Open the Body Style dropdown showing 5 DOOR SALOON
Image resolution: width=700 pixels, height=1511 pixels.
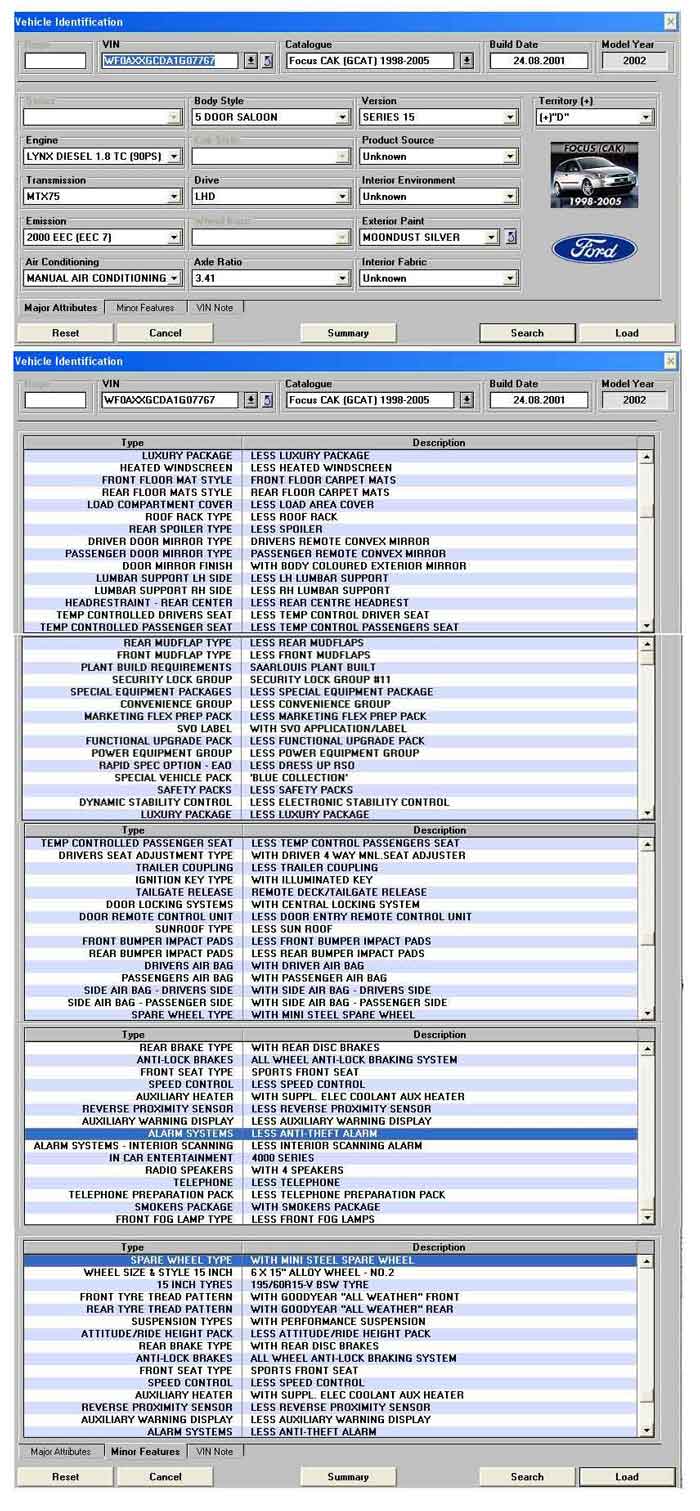[x=343, y=117]
